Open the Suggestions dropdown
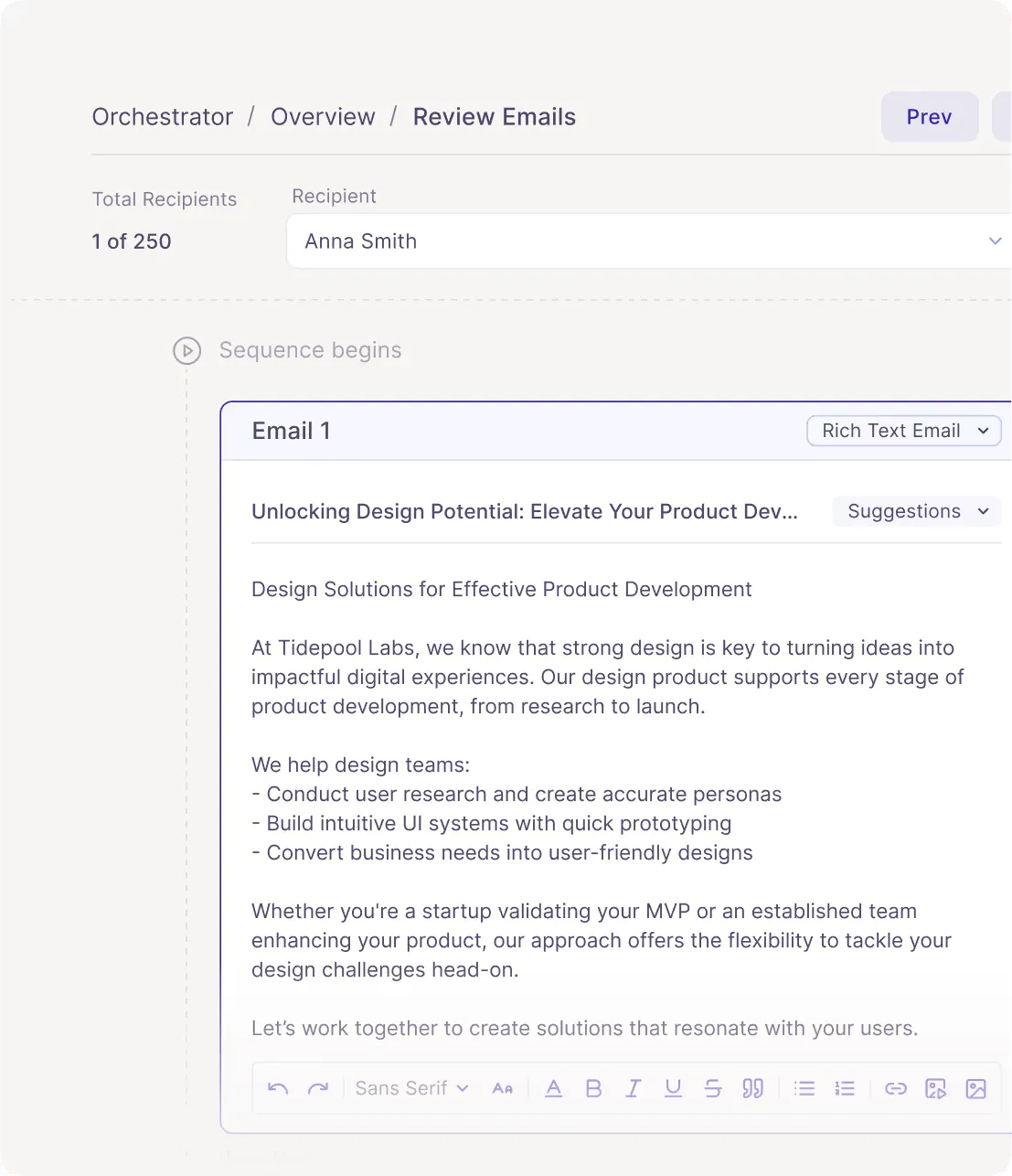 (x=917, y=511)
